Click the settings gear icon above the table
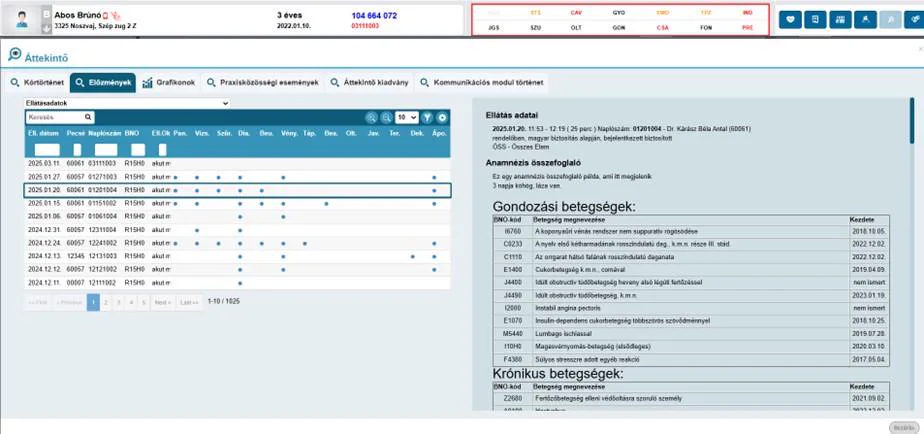The width and height of the screenshot is (924, 434). (442, 117)
